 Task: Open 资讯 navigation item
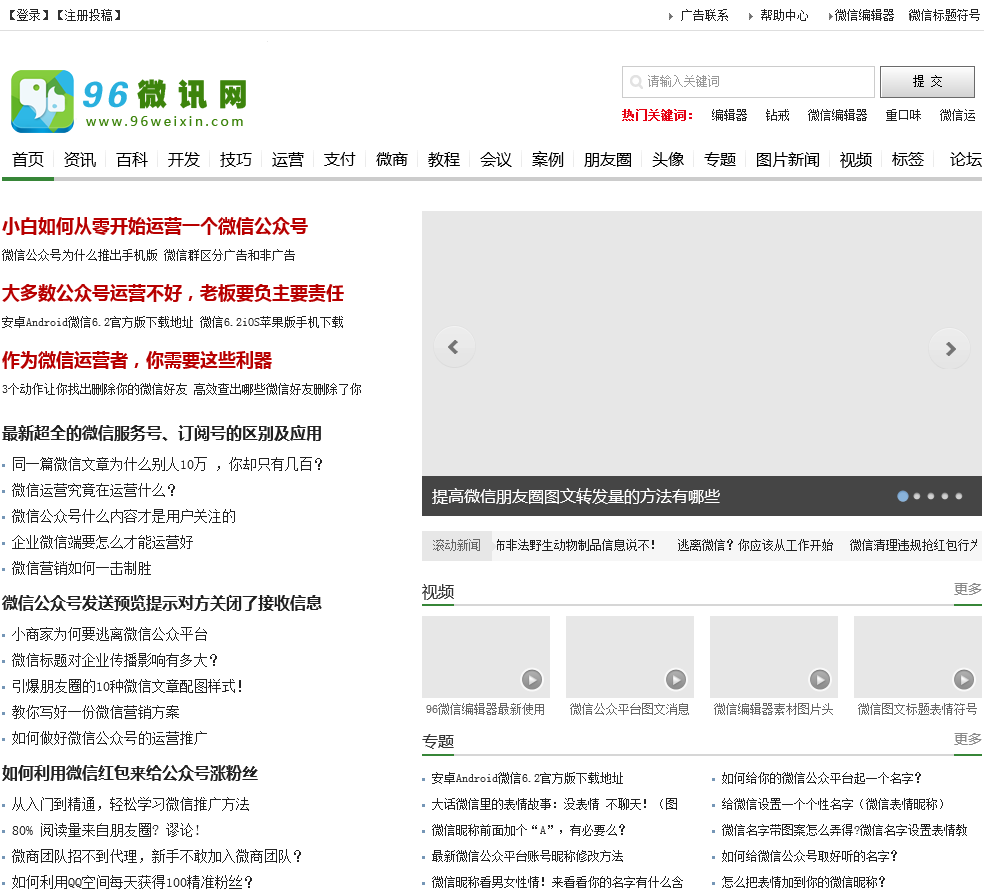click(80, 160)
